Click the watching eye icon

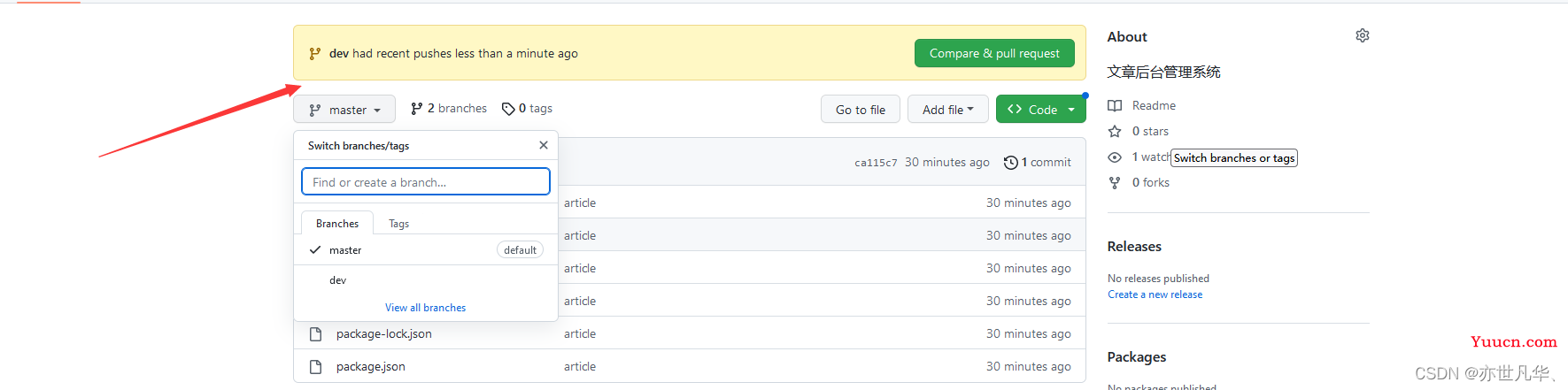[x=1115, y=157]
